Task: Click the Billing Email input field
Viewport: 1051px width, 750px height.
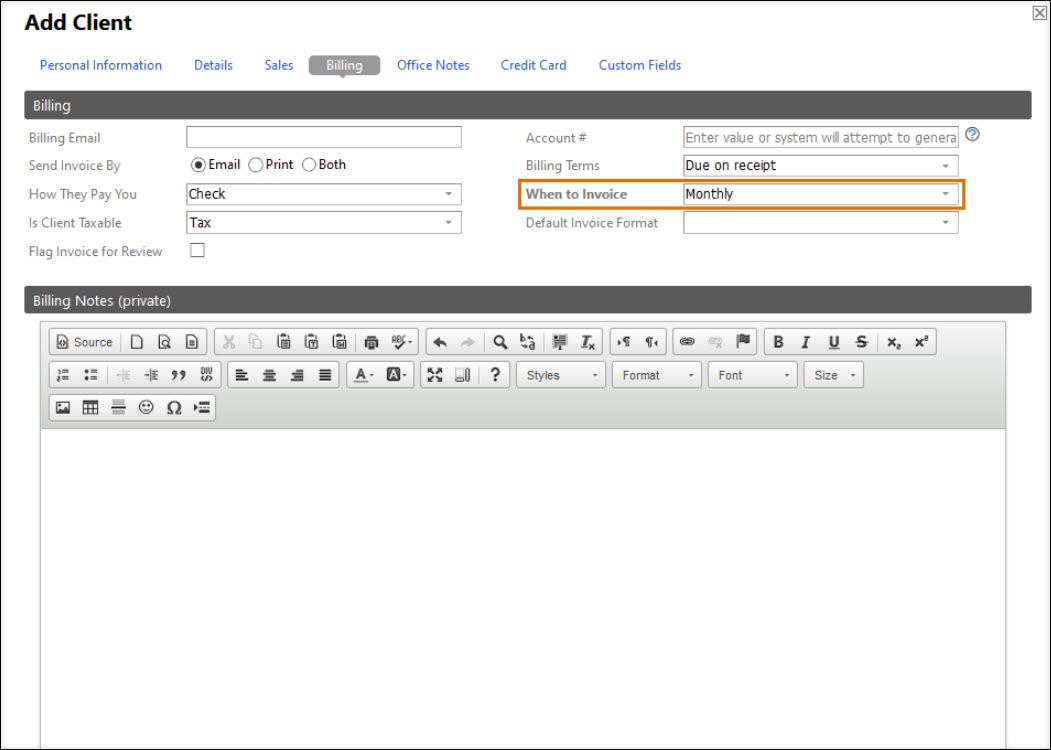Action: tap(323, 137)
